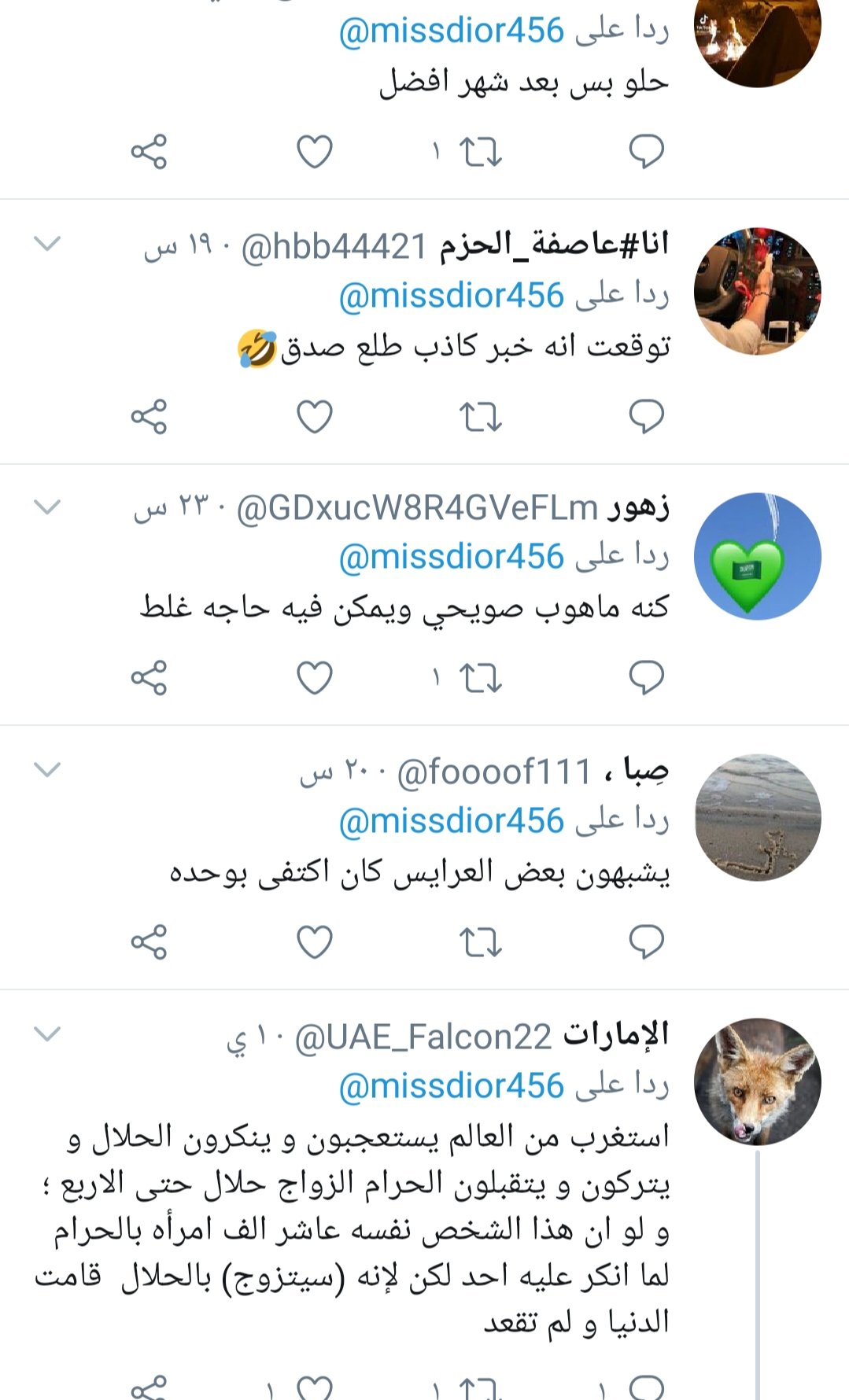Share the top tweet حلو بس بعد شهر
The width and height of the screenshot is (849, 1400).
pyautogui.click(x=149, y=151)
